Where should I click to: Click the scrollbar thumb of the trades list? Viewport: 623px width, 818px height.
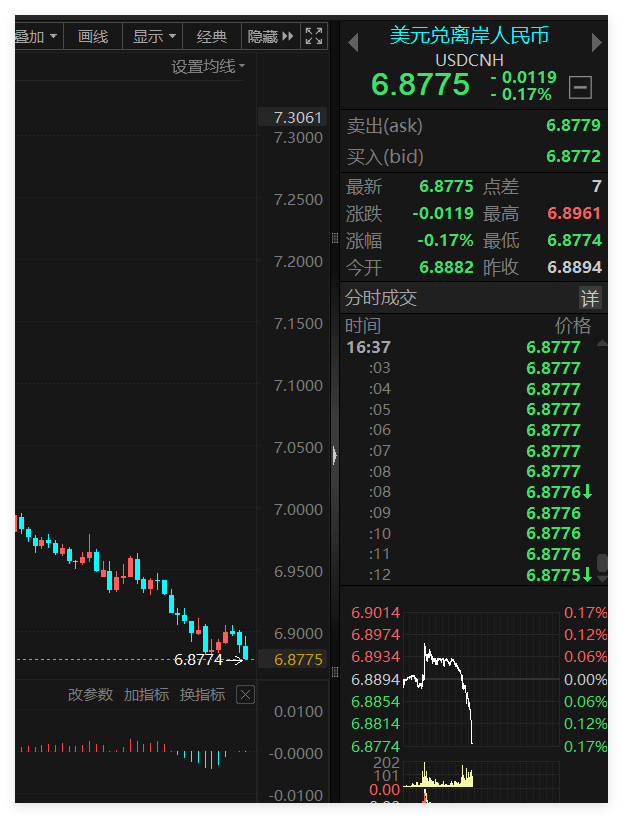pos(602,562)
